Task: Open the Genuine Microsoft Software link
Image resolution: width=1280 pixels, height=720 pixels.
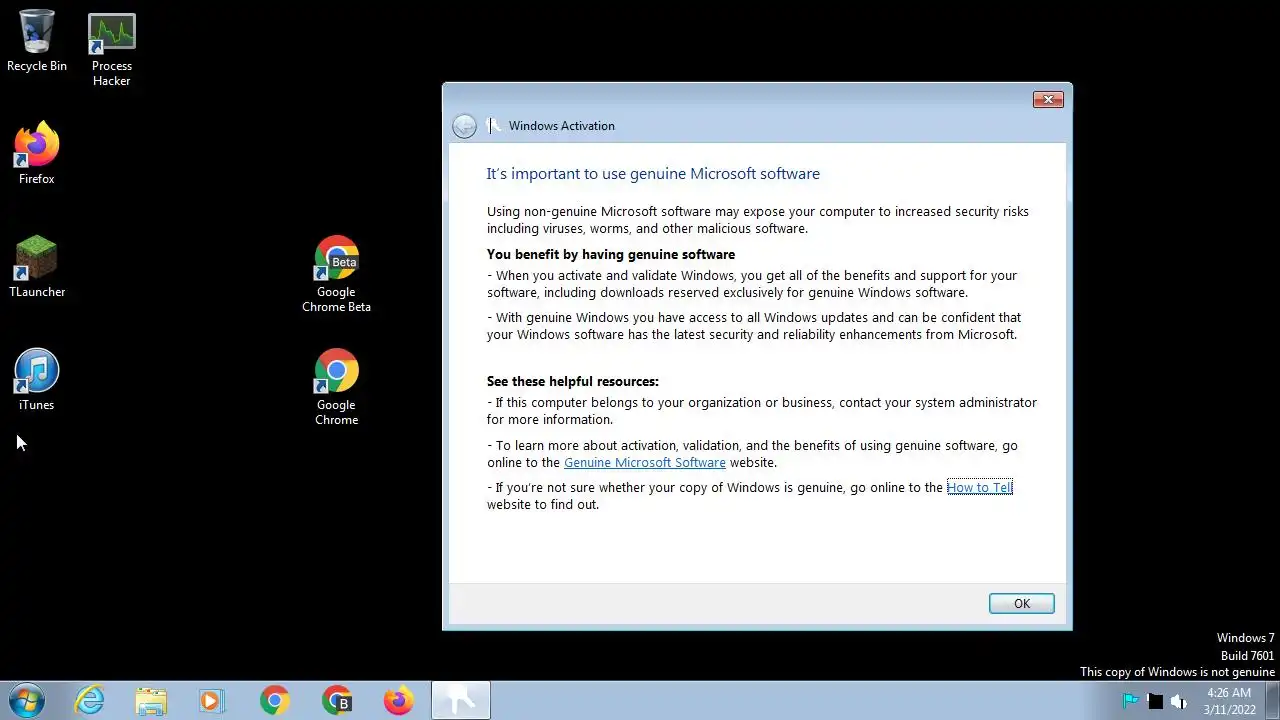Action: 645,462
